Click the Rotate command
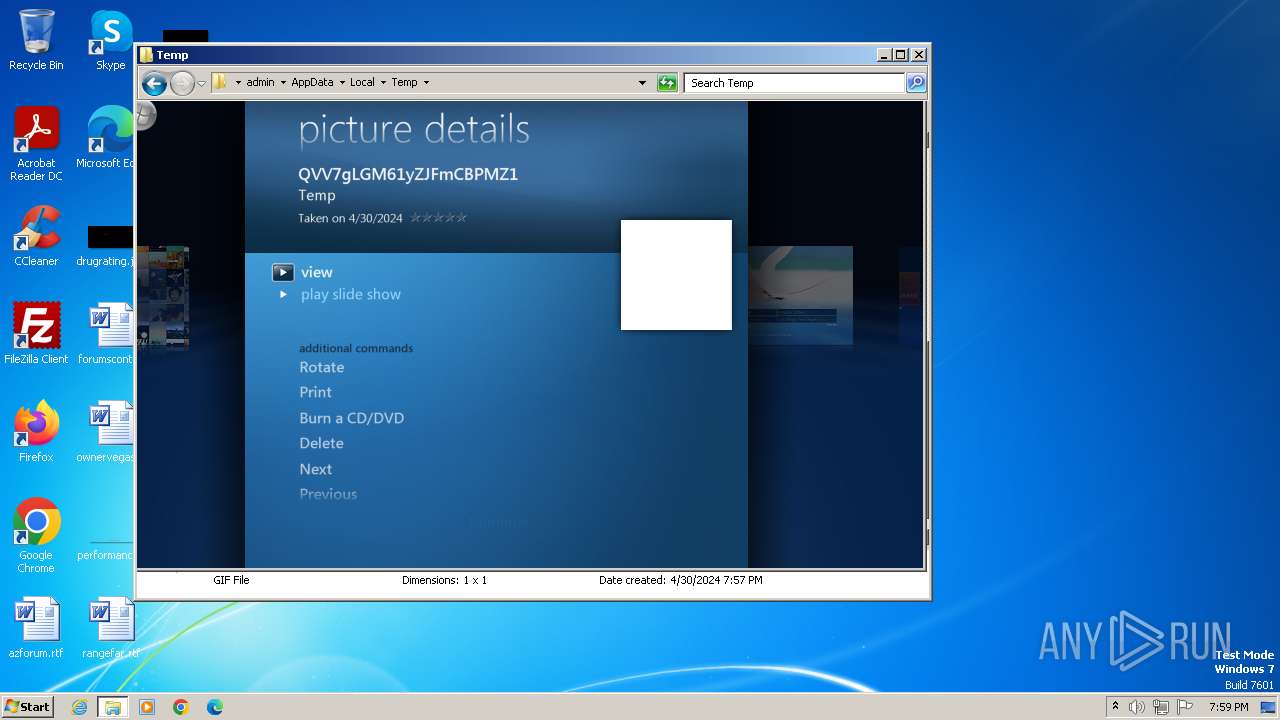The height and width of the screenshot is (720, 1280). point(321,367)
